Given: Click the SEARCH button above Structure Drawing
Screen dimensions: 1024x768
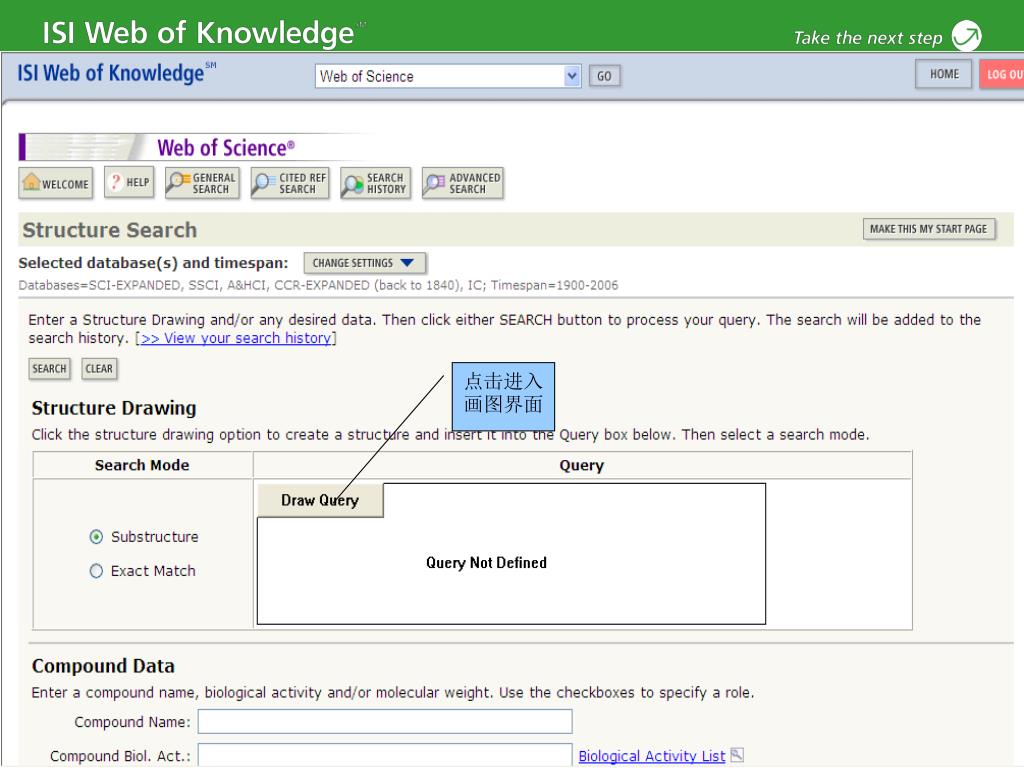Looking at the screenshot, I should click(50, 369).
